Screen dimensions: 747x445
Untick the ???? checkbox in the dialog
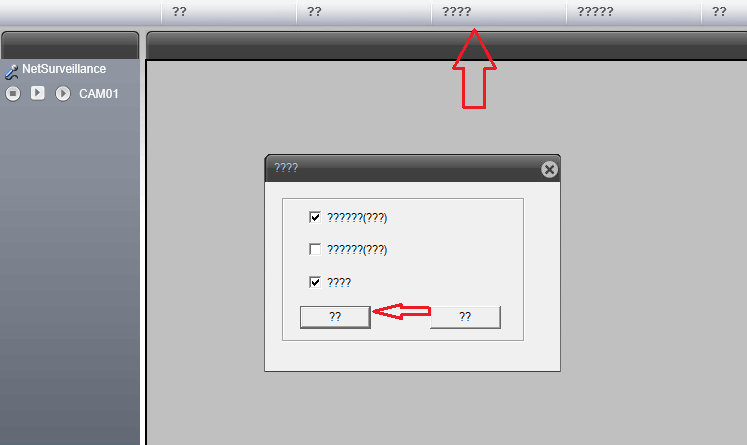click(x=315, y=282)
